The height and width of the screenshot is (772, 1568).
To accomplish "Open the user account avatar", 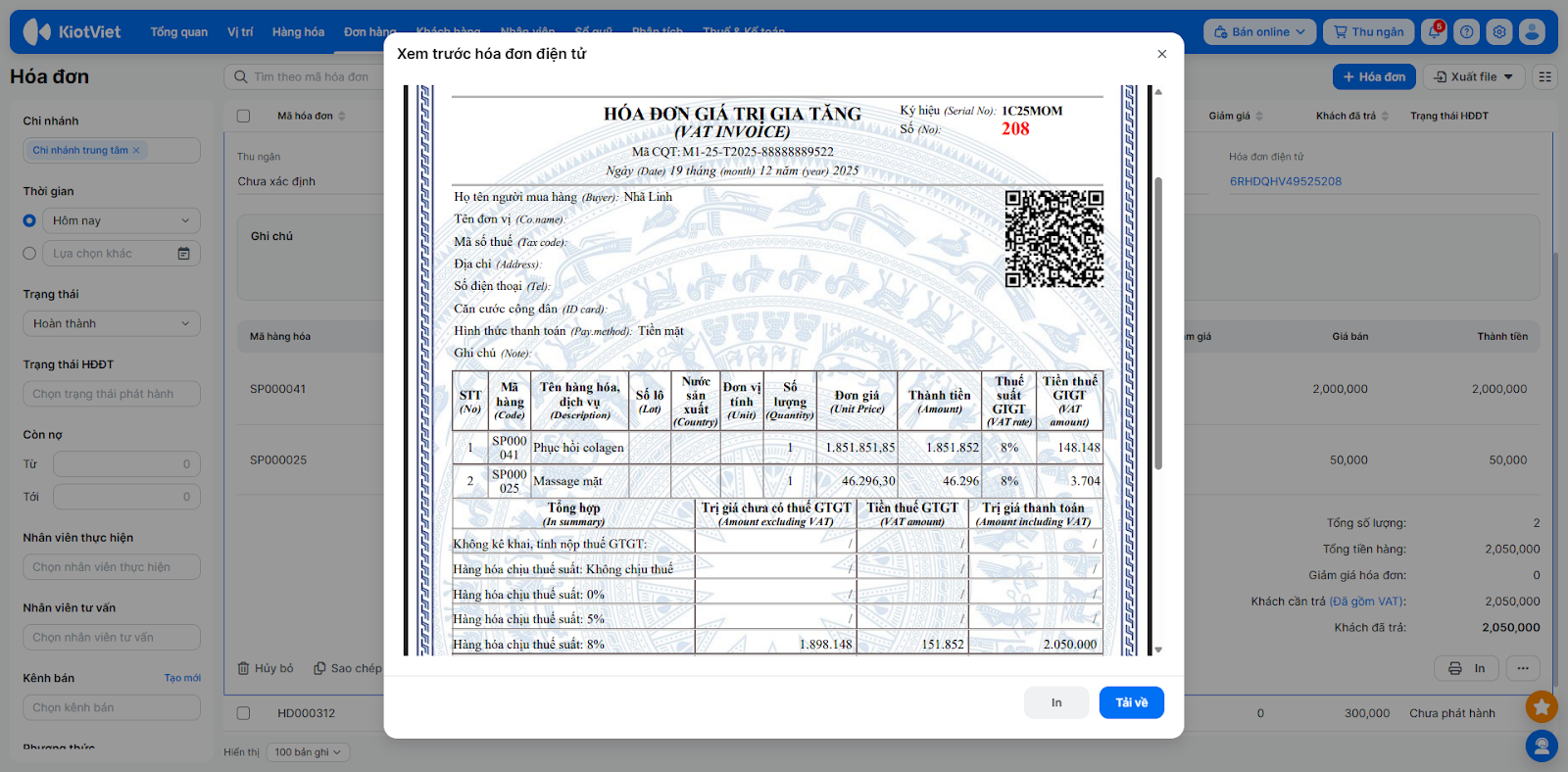I will pyautogui.click(x=1532, y=31).
